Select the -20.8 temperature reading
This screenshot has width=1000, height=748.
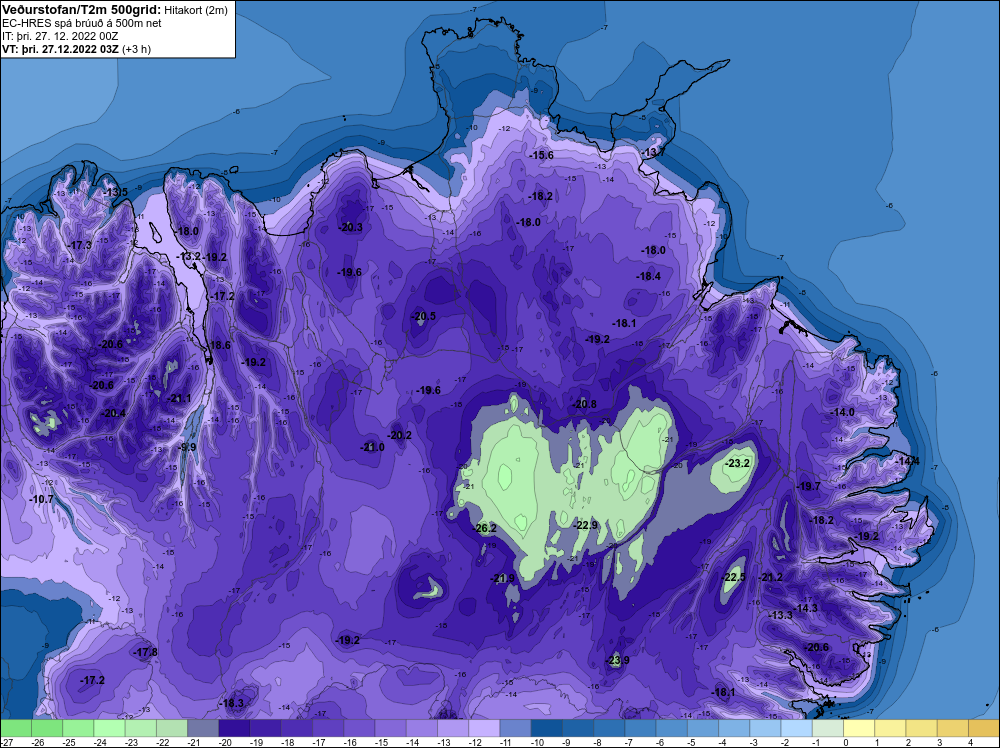point(585,404)
